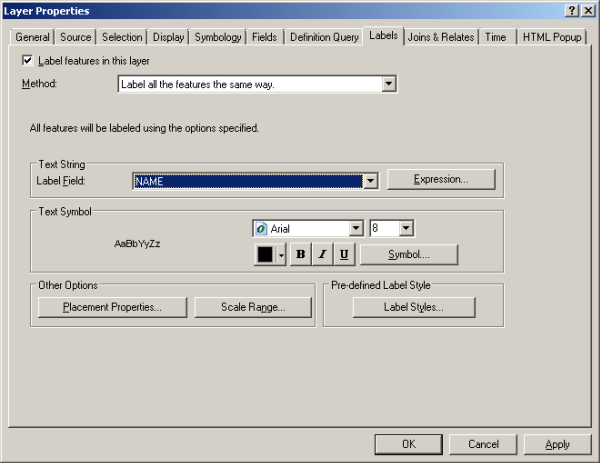The width and height of the screenshot is (600, 463).
Task: Open Placement Properties dialog
Action: [x=111, y=307]
